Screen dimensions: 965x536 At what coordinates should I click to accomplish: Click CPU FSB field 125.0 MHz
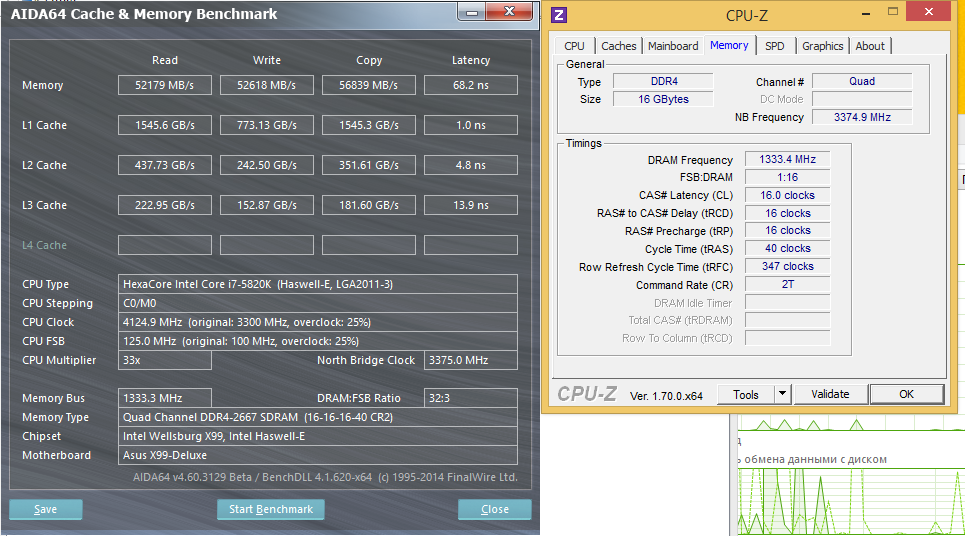coord(318,342)
